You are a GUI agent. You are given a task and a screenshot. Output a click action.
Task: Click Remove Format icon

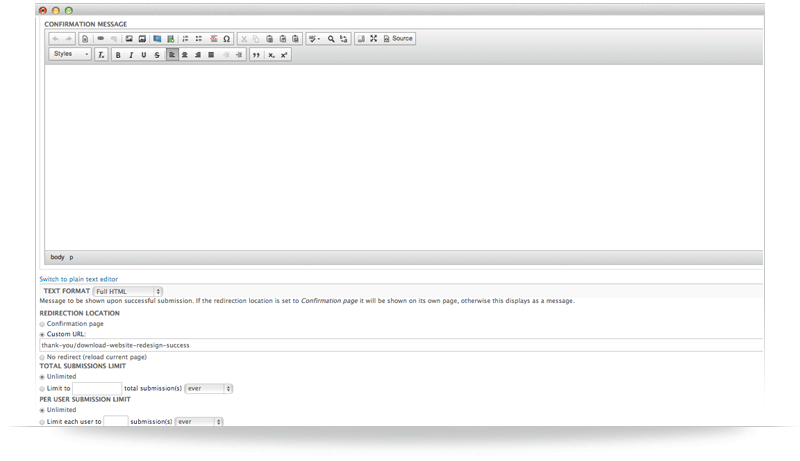(101, 55)
